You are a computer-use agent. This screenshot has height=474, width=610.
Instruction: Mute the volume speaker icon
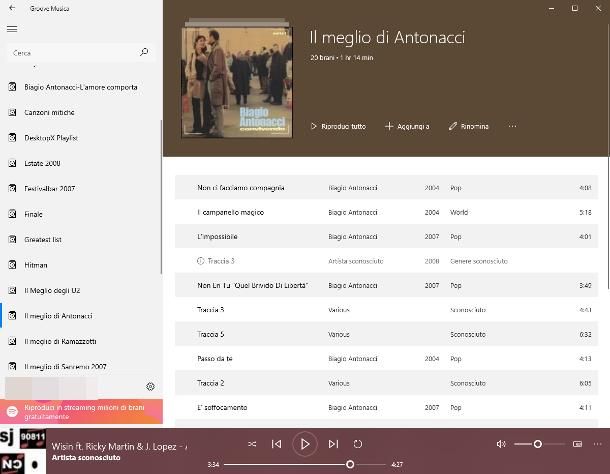click(501, 444)
